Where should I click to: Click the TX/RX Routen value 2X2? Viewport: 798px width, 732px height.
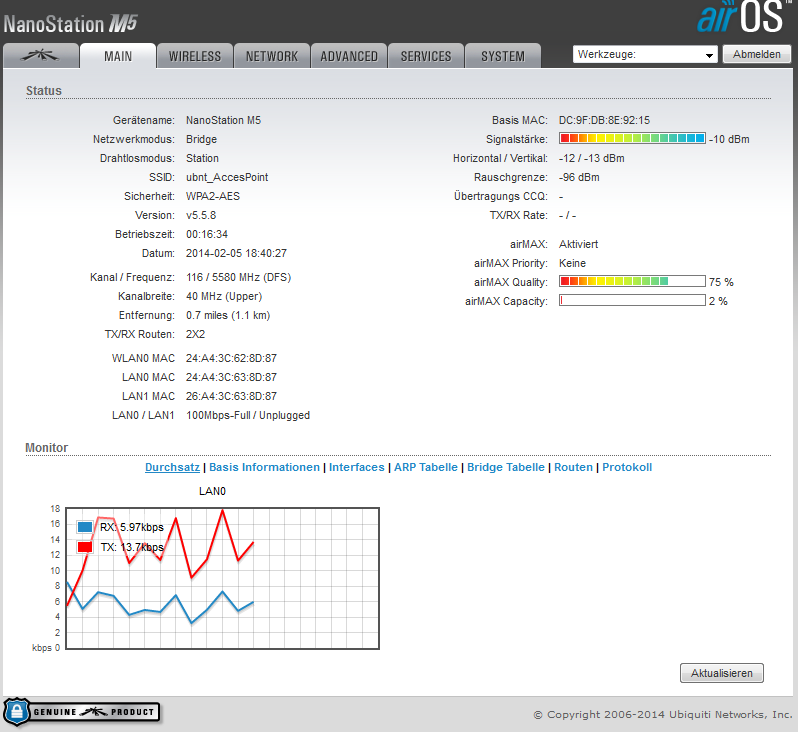click(195, 334)
